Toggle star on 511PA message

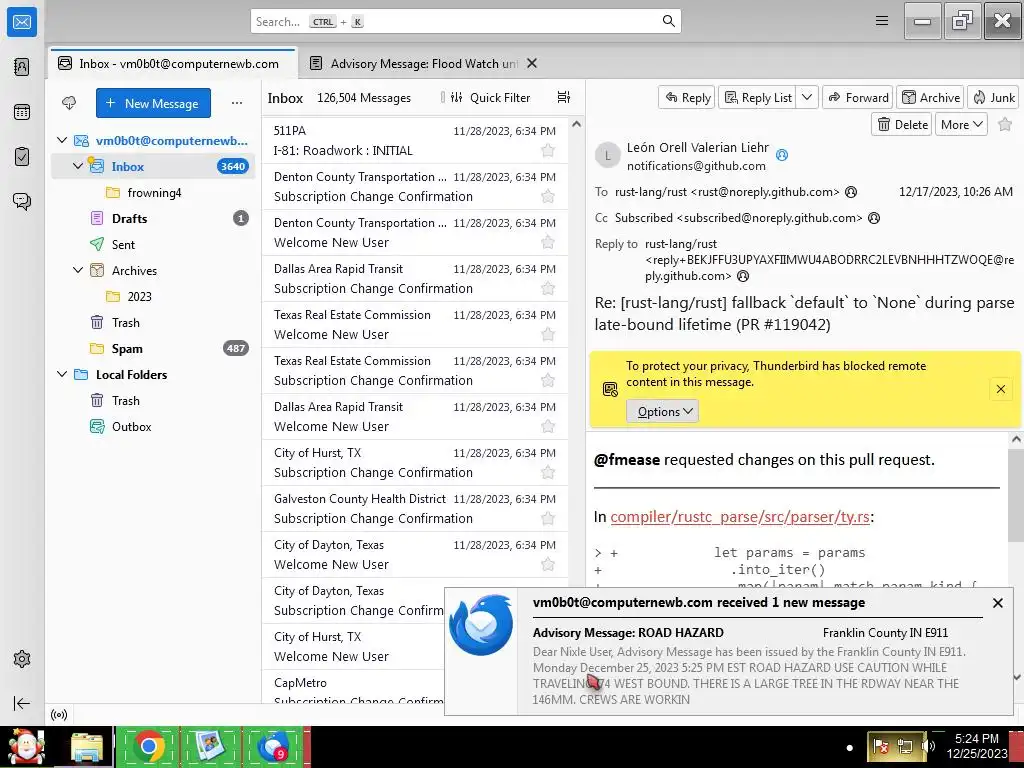pyautogui.click(x=548, y=151)
